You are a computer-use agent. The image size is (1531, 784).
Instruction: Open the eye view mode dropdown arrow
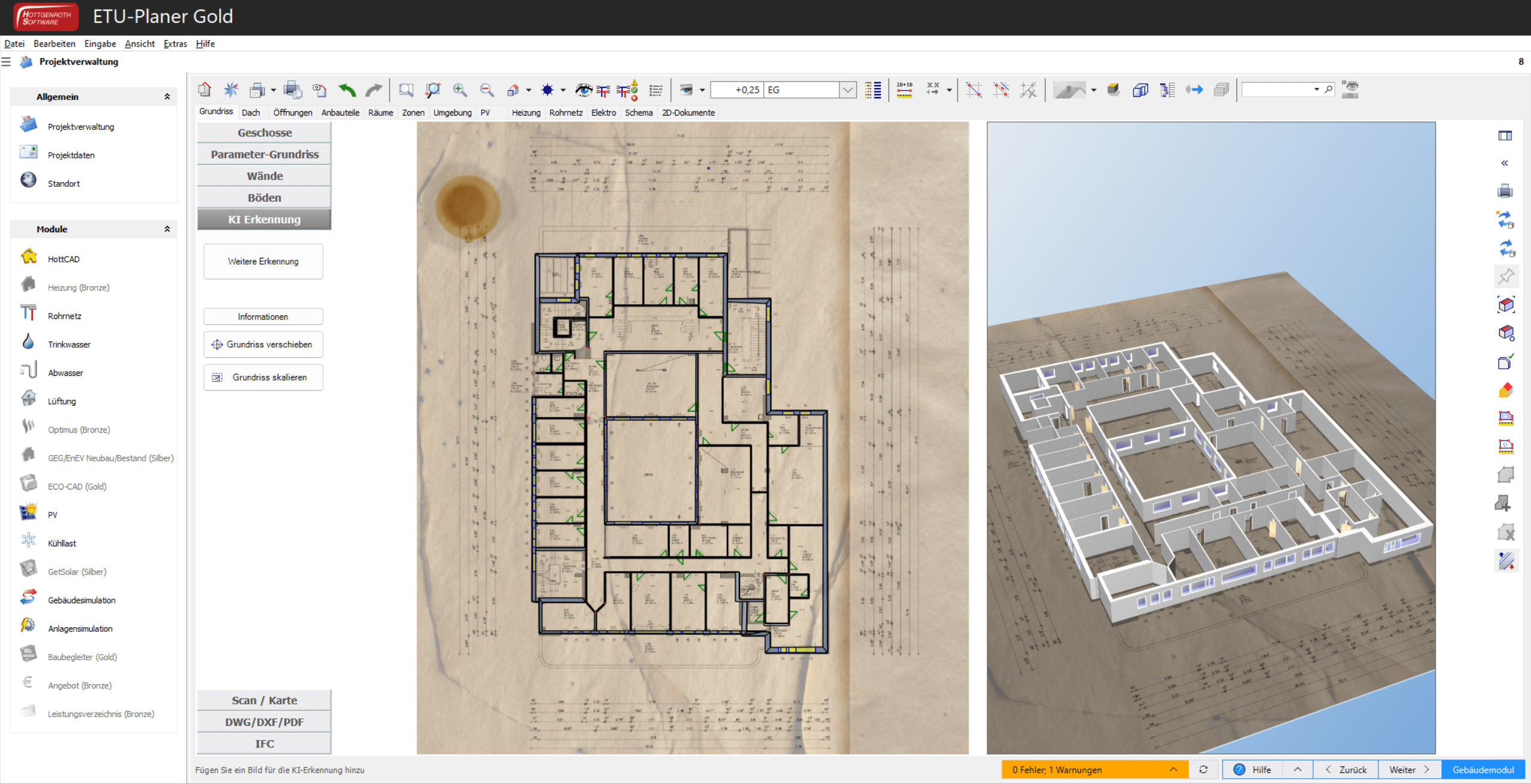[x=702, y=90]
